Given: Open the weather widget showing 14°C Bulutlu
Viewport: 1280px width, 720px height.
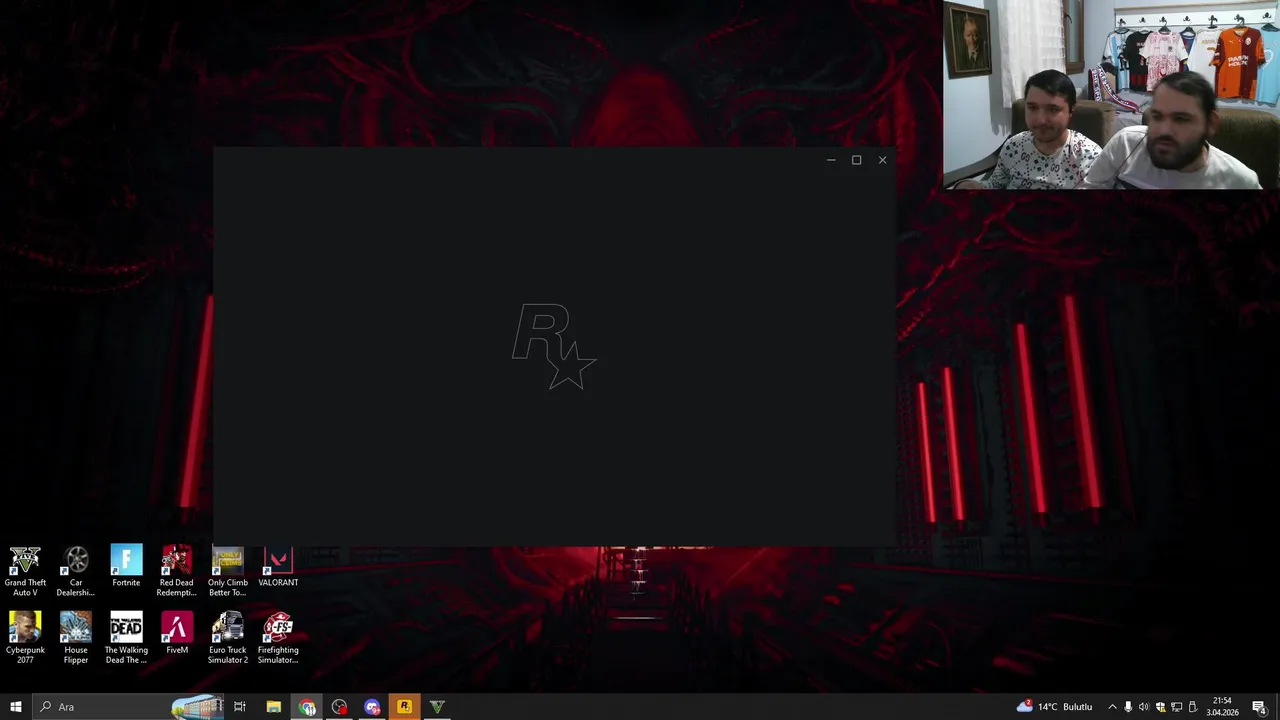Looking at the screenshot, I should [1056, 707].
